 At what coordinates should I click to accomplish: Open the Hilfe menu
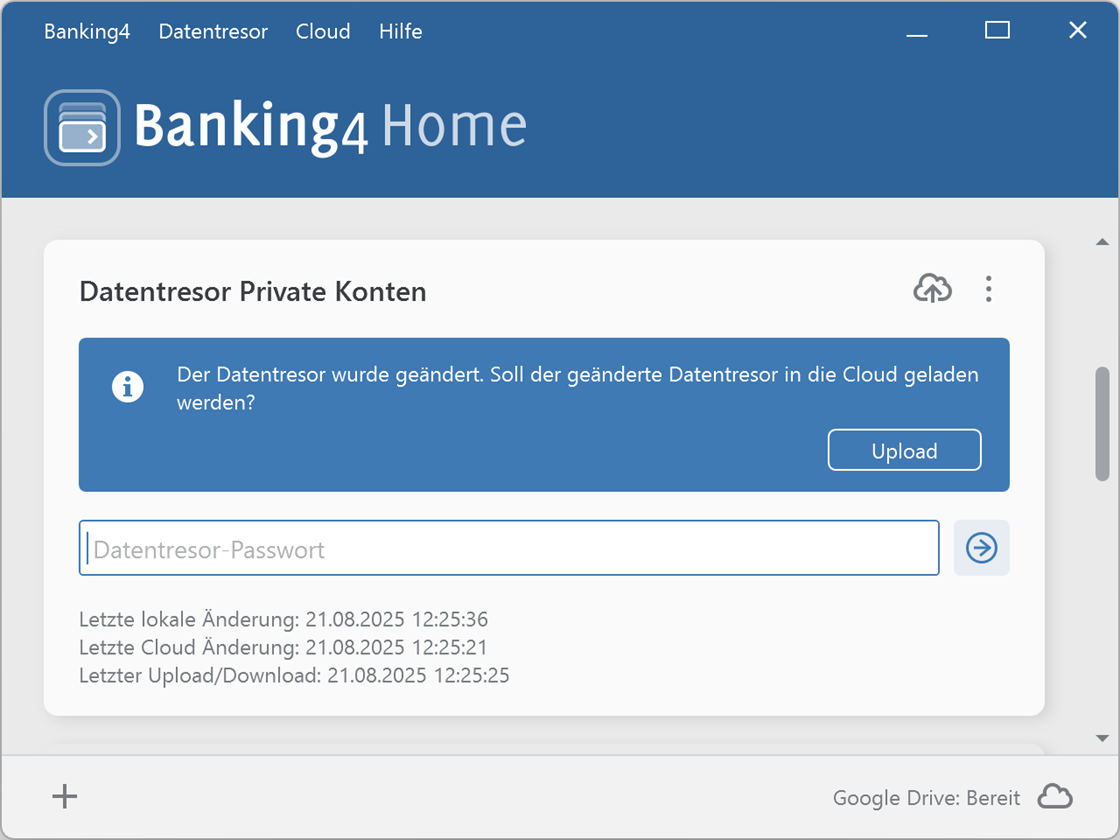(x=400, y=31)
